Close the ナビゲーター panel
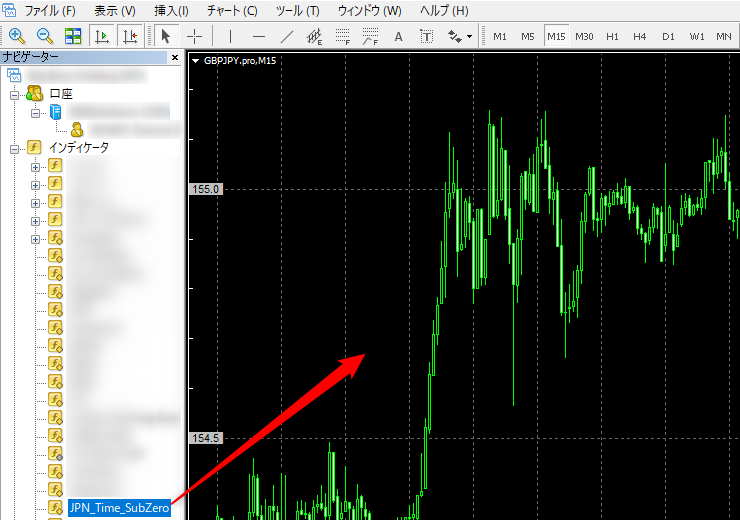Viewport: 740px width, 520px height. click(x=175, y=57)
